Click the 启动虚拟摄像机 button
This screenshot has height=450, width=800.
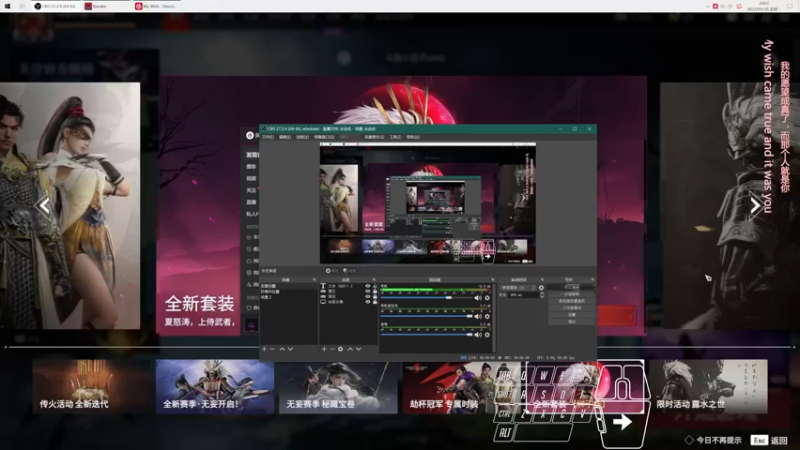[x=571, y=301]
